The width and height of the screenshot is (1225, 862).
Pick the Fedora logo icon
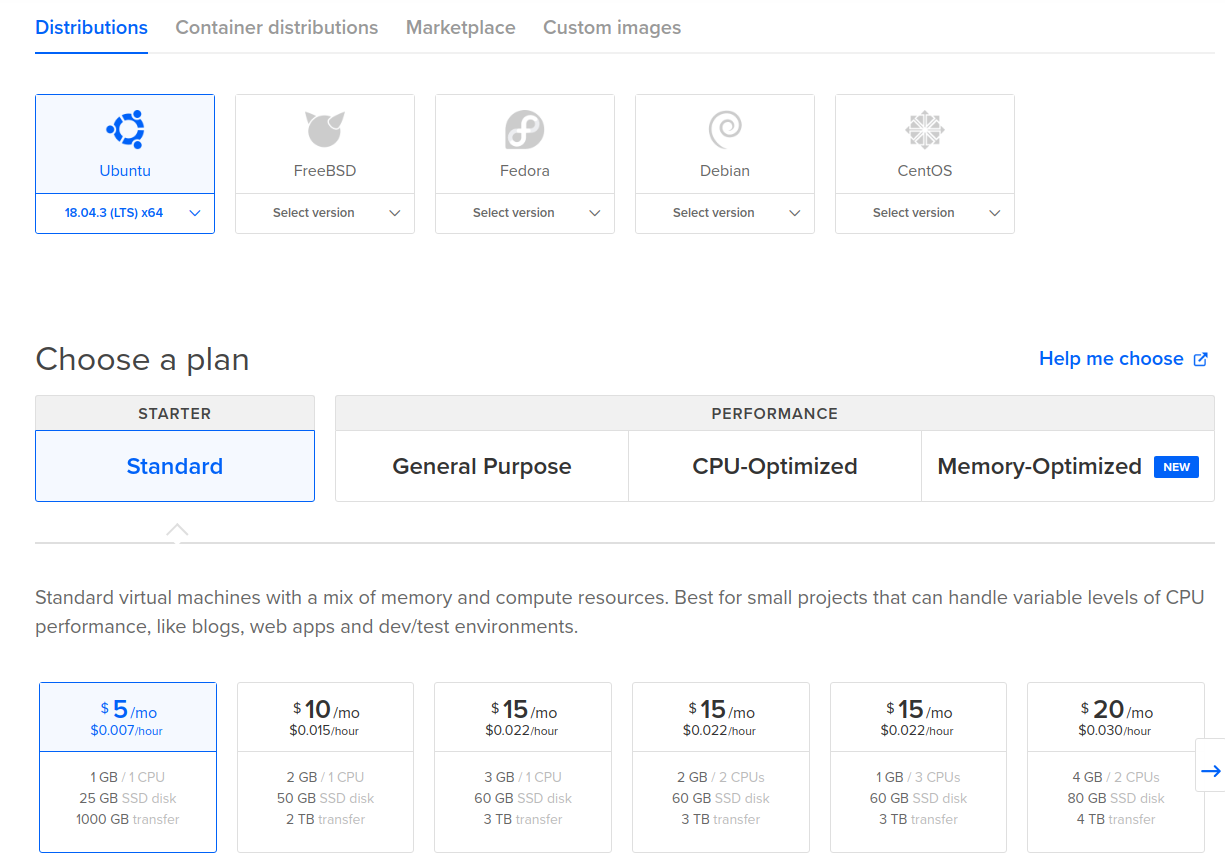[525, 130]
